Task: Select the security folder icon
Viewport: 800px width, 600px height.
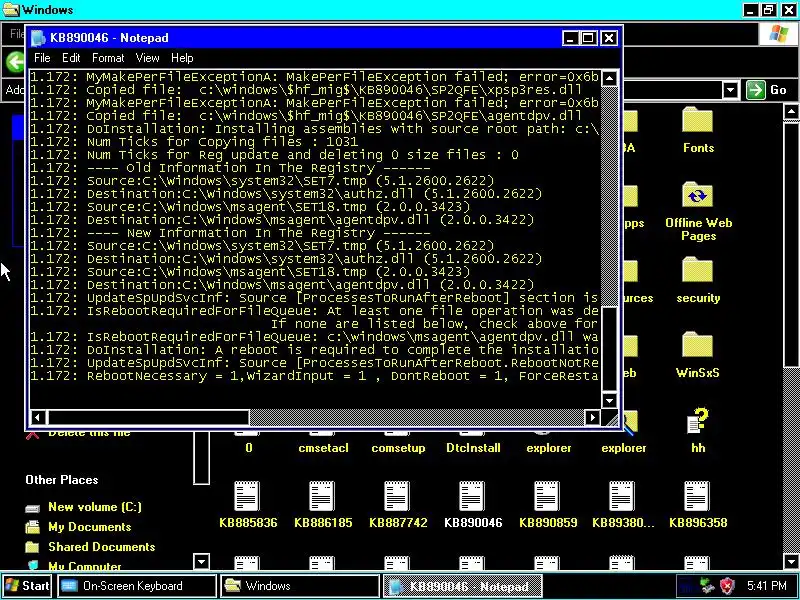Action: 697,271
